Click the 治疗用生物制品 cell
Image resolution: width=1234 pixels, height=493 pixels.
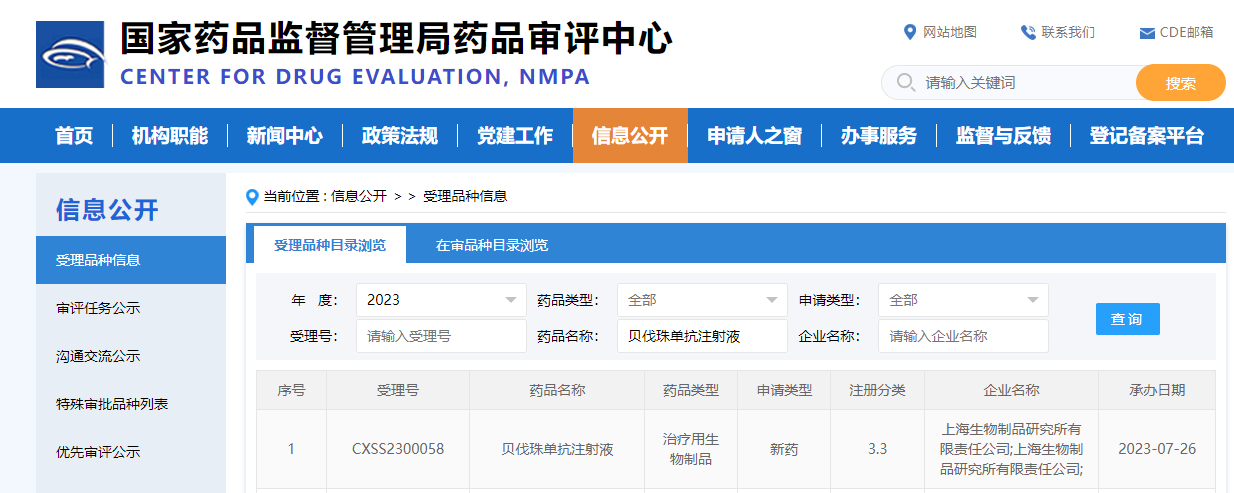(x=691, y=449)
